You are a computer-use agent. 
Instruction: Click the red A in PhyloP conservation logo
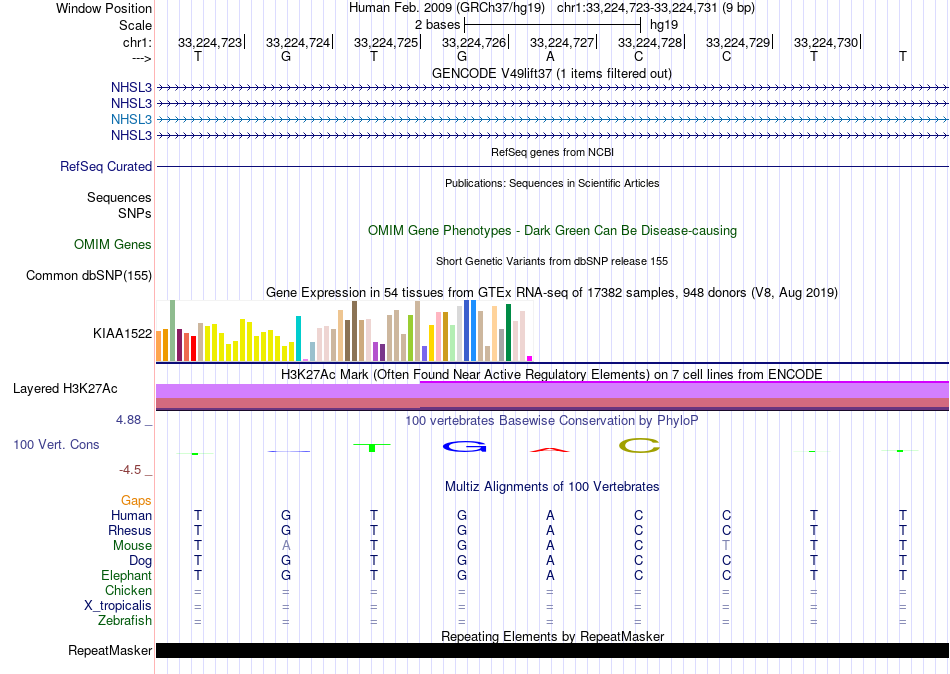point(549,449)
